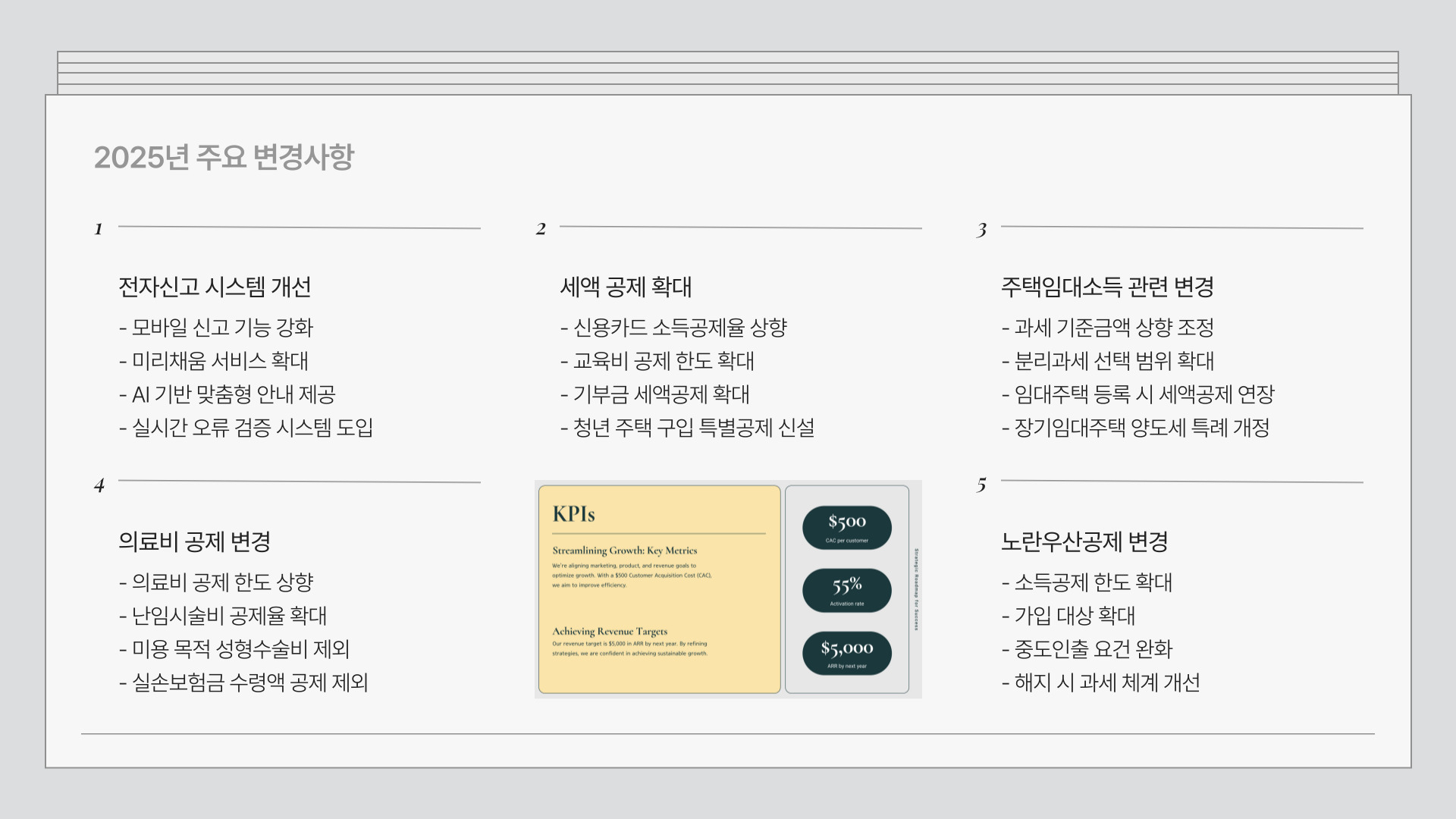Select the heading 의료비 공제 변경

(x=195, y=541)
